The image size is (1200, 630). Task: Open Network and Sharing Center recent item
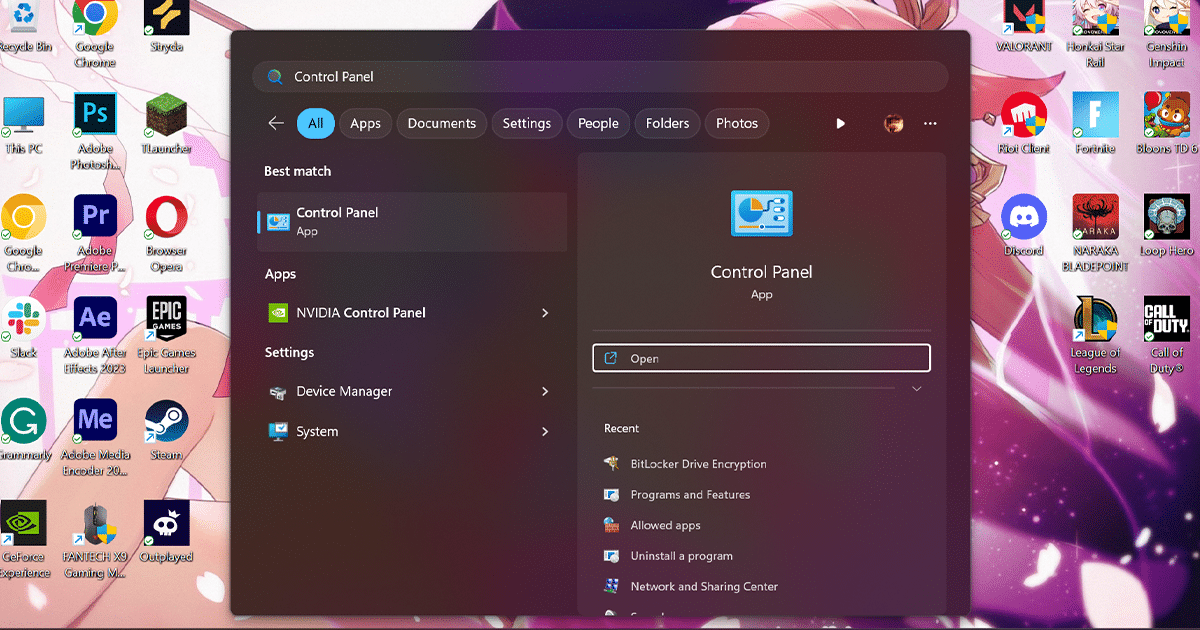[x=703, y=587]
